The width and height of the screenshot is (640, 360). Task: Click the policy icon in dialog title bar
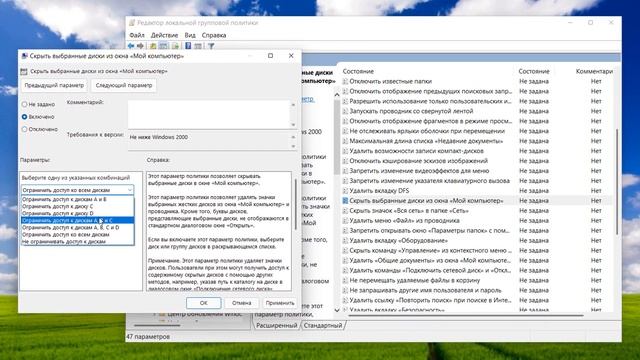[24, 56]
